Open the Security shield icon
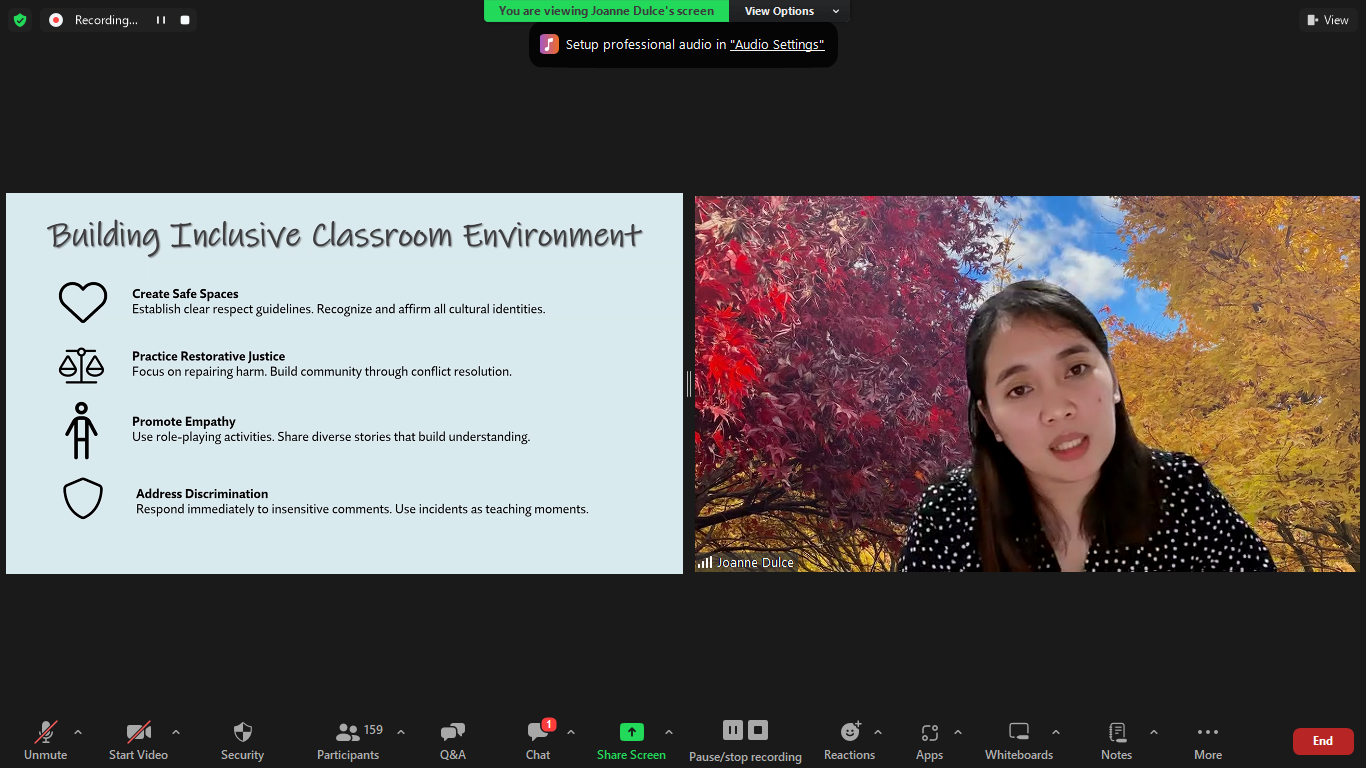1366x768 pixels. tap(242, 732)
